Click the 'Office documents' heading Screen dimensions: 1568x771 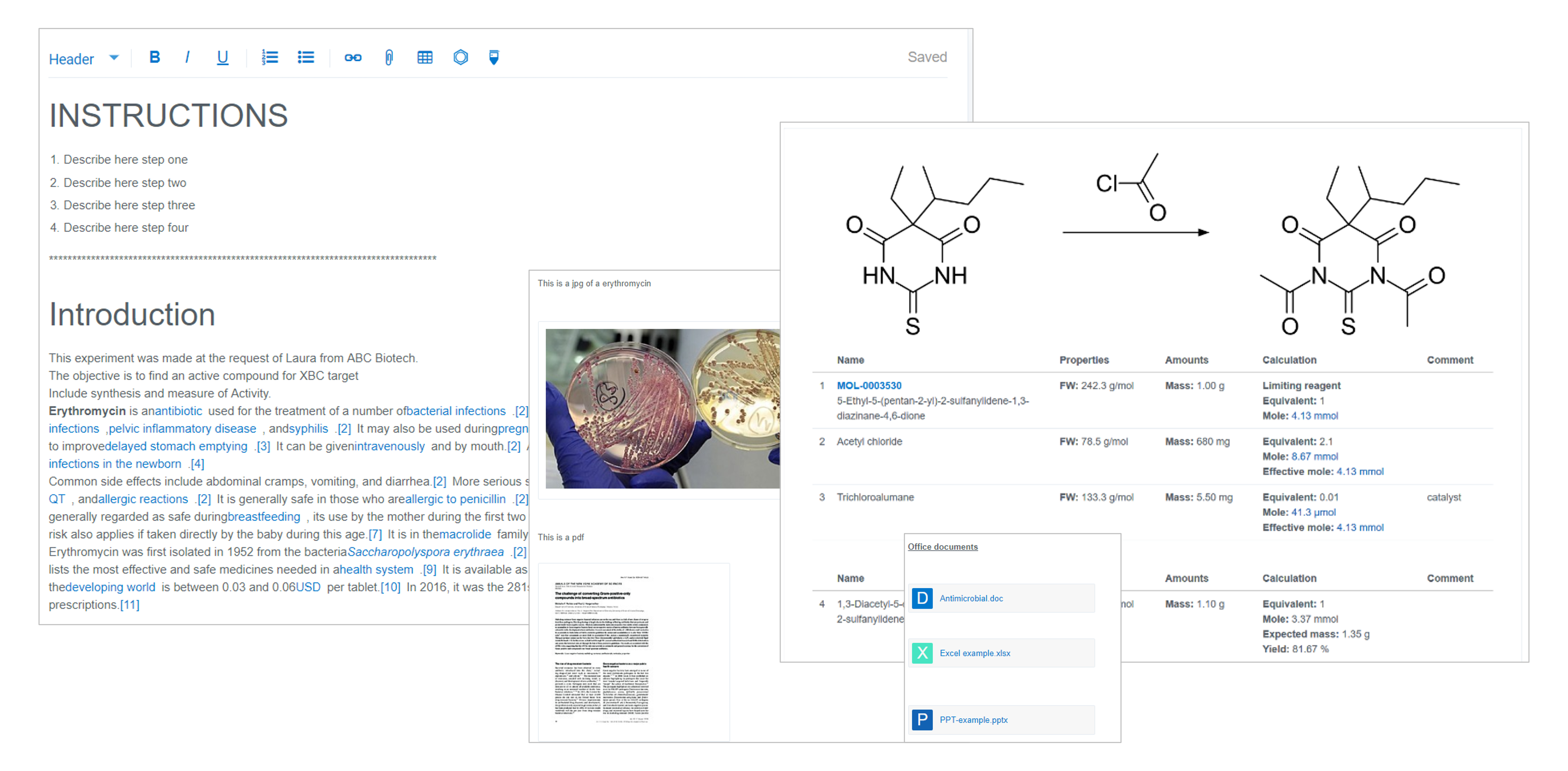click(x=942, y=547)
